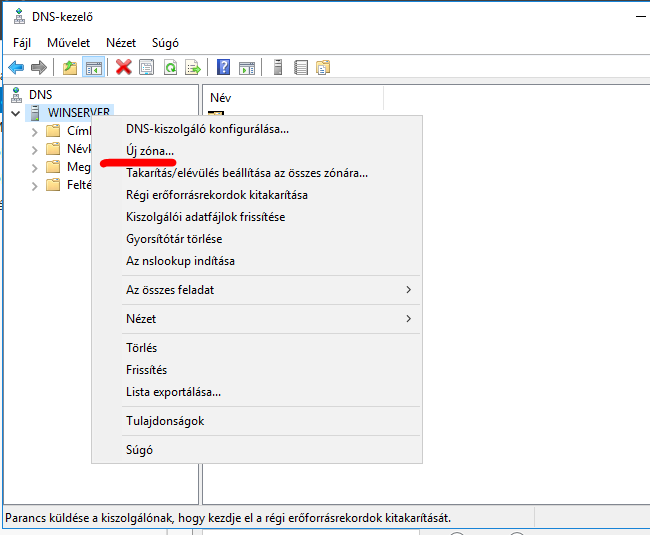Click the Properties toolbar icon
The height and width of the screenshot is (535, 650).
point(147,67)
